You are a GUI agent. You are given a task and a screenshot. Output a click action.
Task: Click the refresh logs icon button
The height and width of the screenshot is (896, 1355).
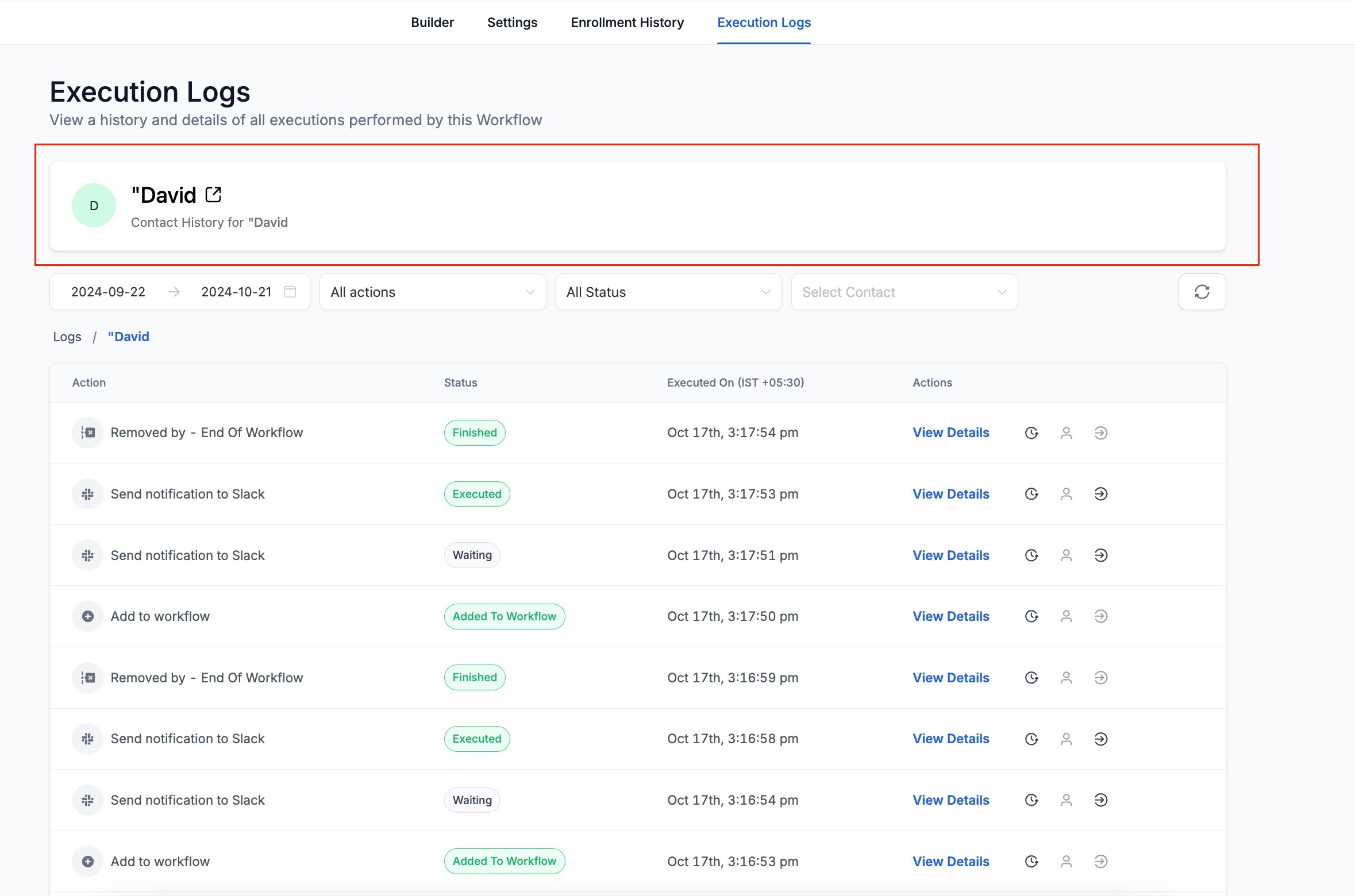[1202, 292]
